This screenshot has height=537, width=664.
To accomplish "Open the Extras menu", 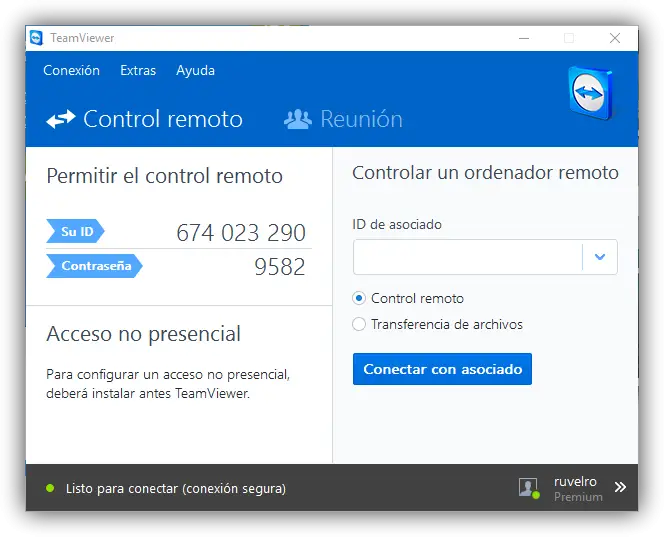I will pos(138,70).
